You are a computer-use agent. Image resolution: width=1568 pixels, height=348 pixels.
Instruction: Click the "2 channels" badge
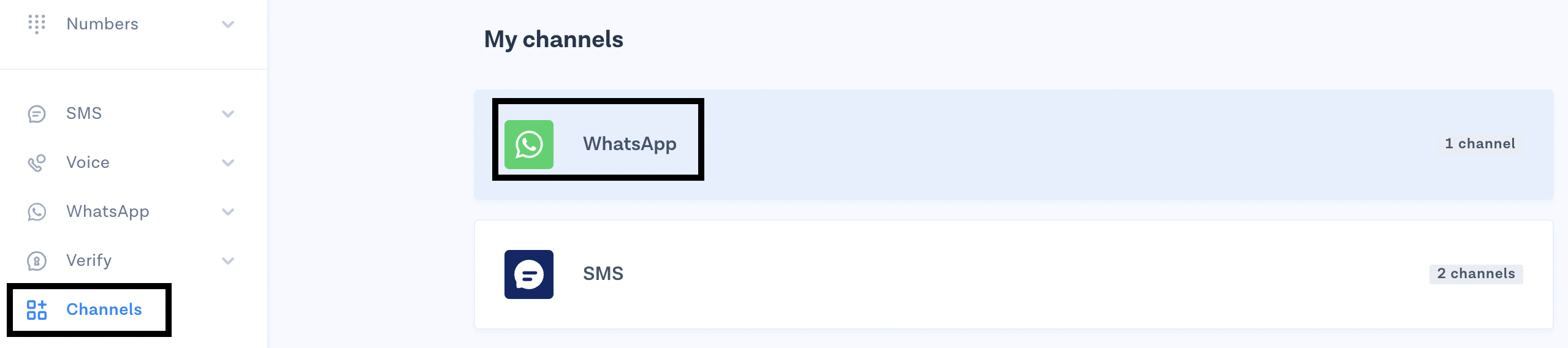pyautogui.click(x=1475, y=274)
